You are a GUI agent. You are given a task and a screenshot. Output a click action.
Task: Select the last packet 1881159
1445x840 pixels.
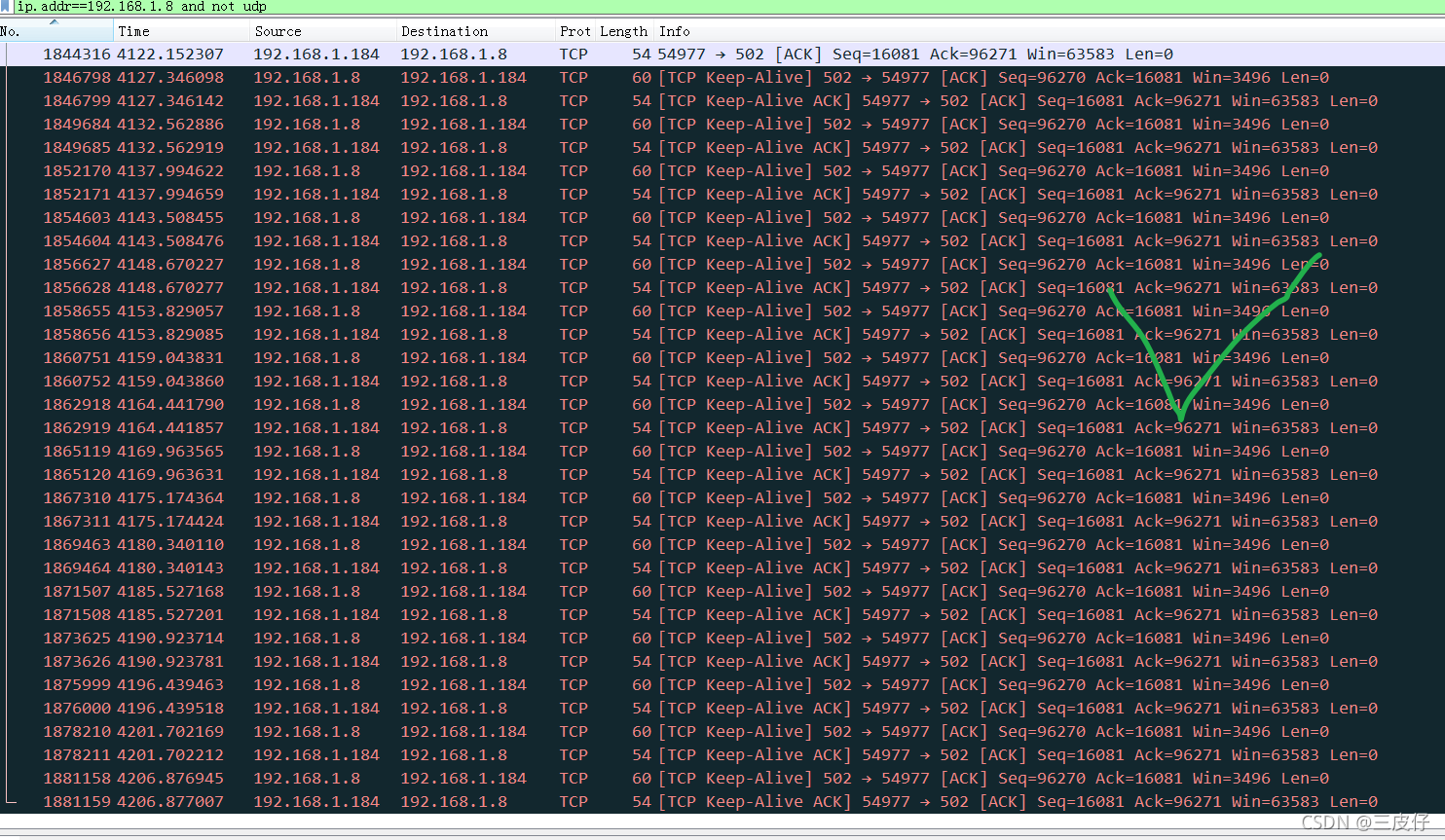pos(722,802)
